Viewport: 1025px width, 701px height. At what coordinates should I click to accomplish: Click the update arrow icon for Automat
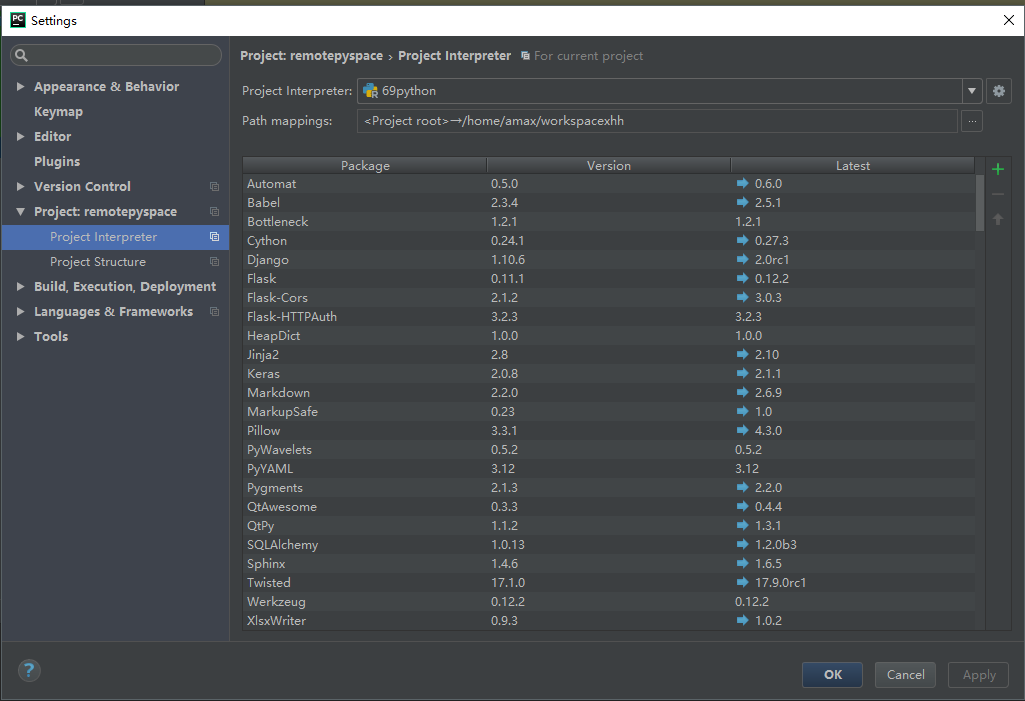pyautogui.click(x=742, y=183)
